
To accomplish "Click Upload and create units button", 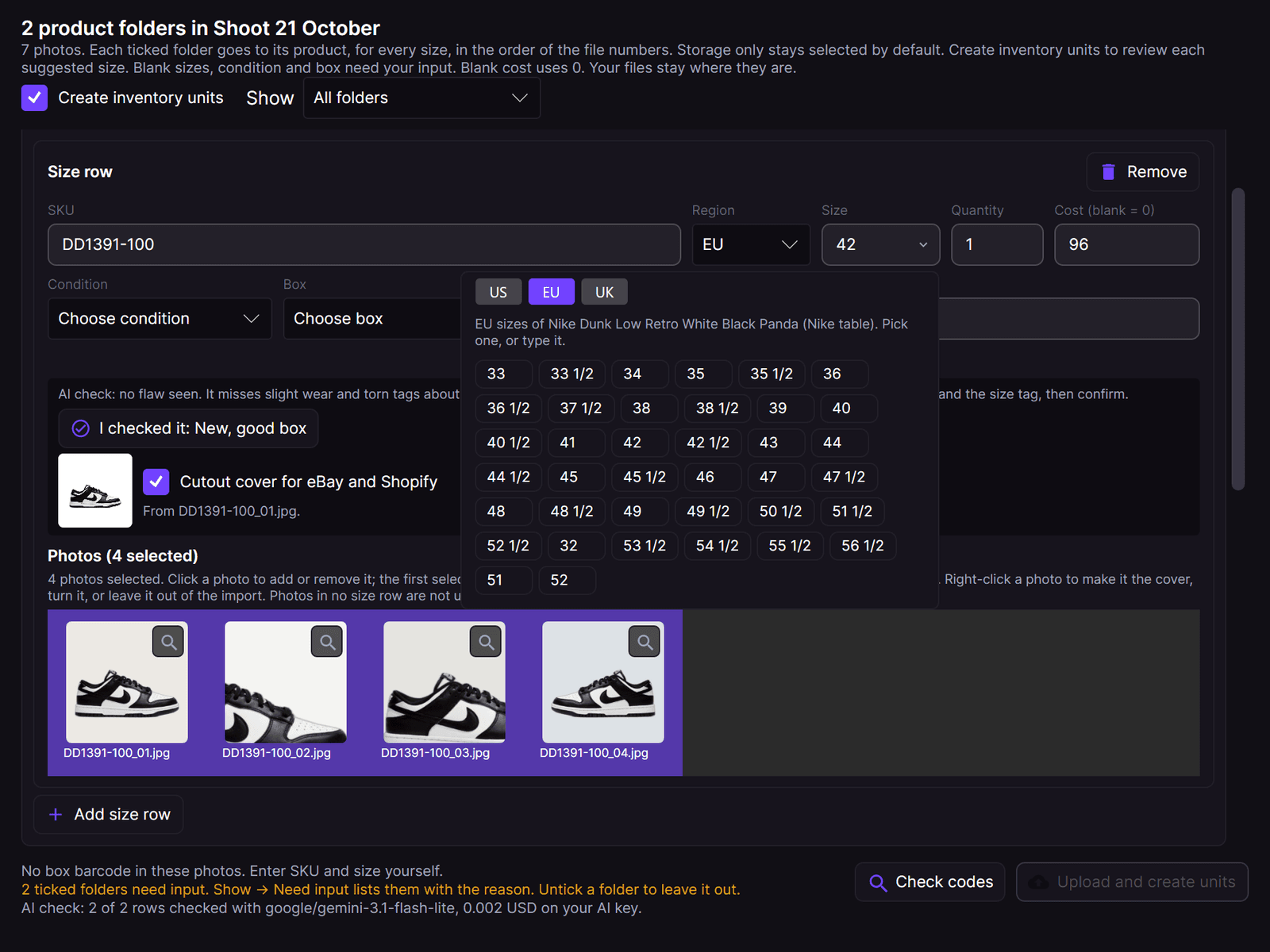I will coord(1132,882).
